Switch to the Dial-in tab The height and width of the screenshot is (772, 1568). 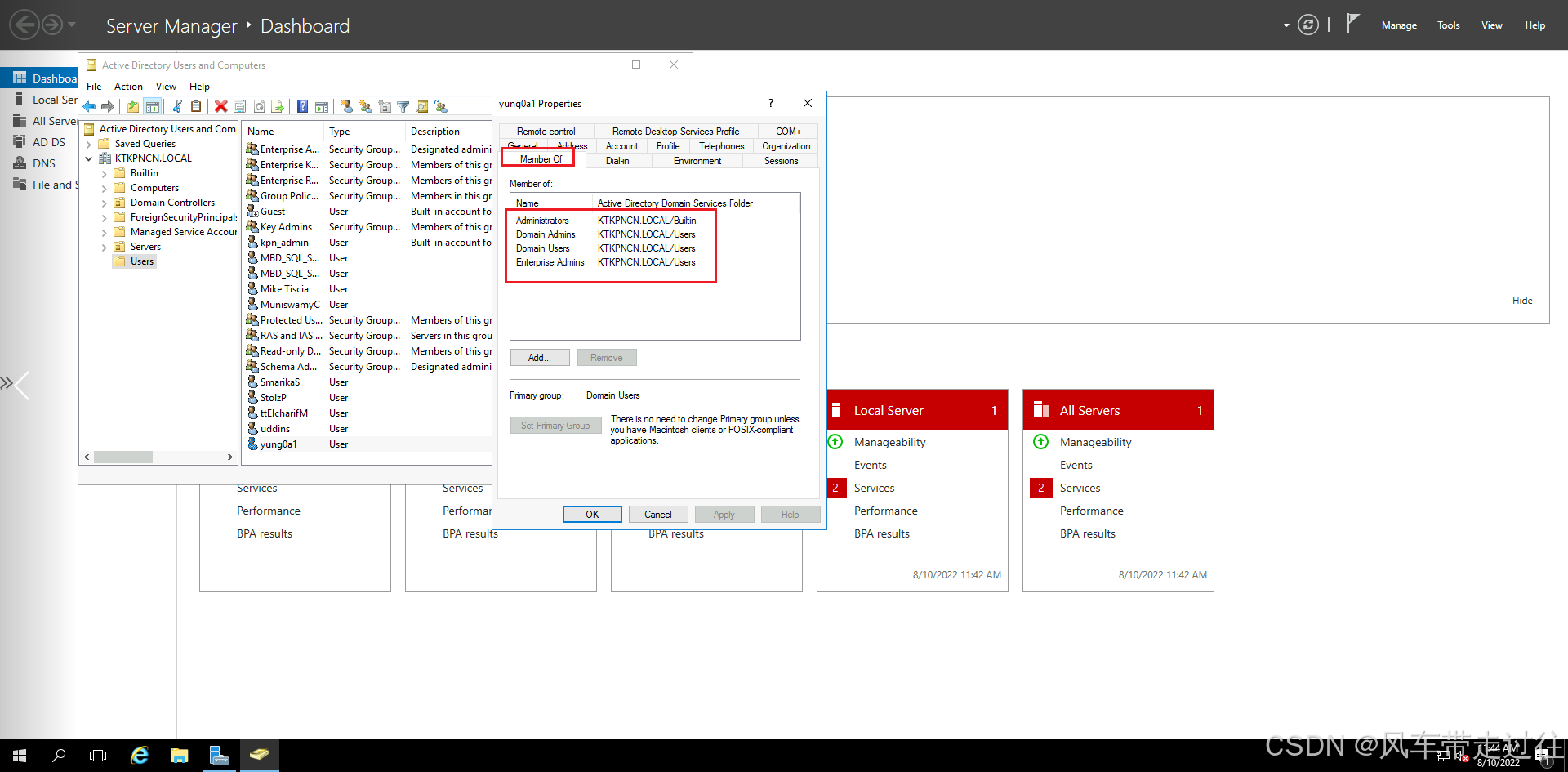point(617,161)
